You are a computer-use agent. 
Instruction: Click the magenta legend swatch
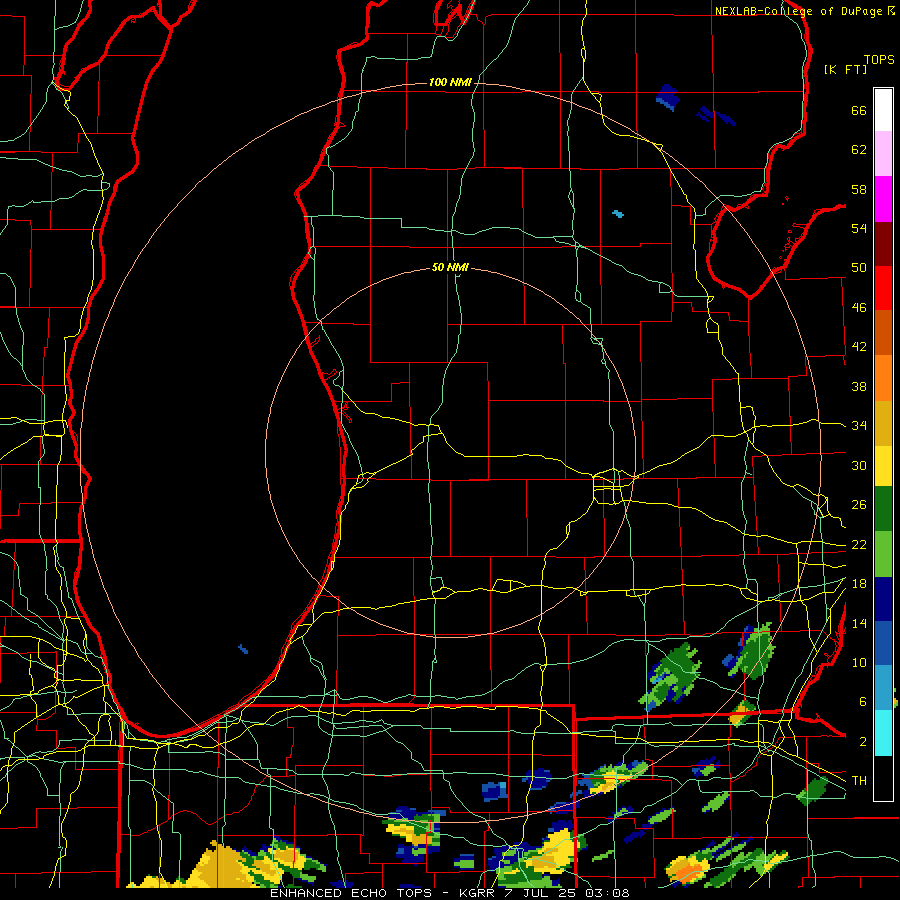point(883,199)
